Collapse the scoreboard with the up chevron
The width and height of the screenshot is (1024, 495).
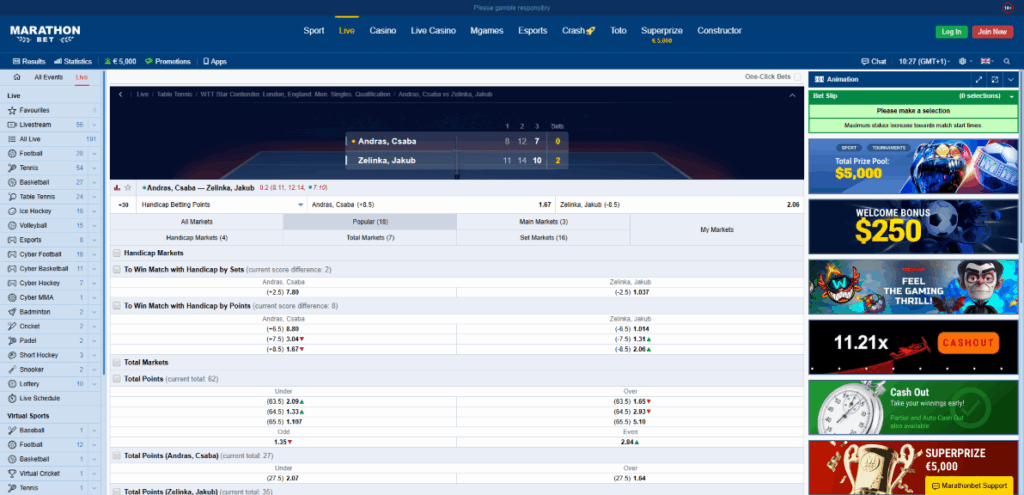tap(793, 95)
